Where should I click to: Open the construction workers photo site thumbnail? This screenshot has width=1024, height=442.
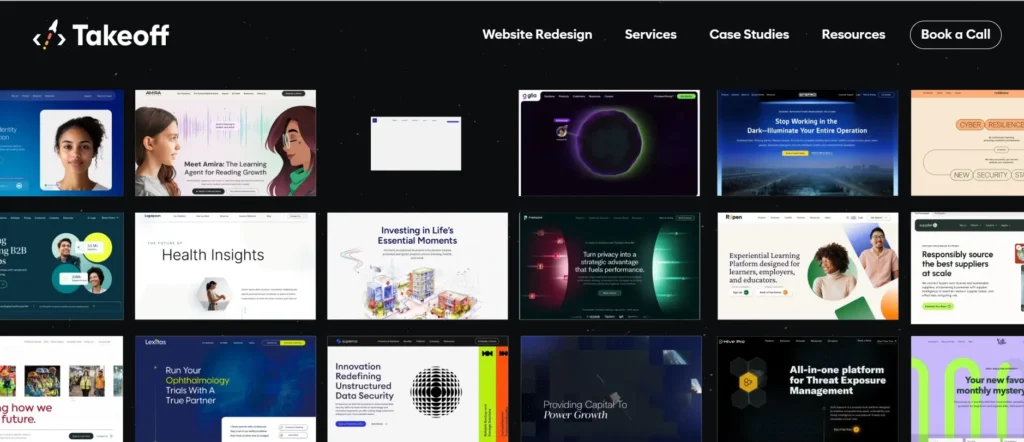pos(61,389)
